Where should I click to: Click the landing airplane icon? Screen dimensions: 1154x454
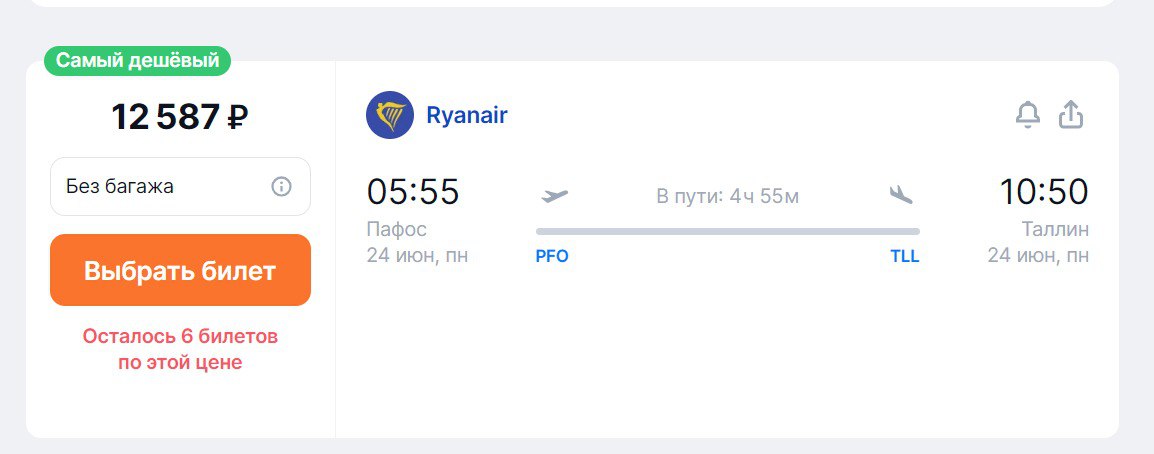coord(901,195)
